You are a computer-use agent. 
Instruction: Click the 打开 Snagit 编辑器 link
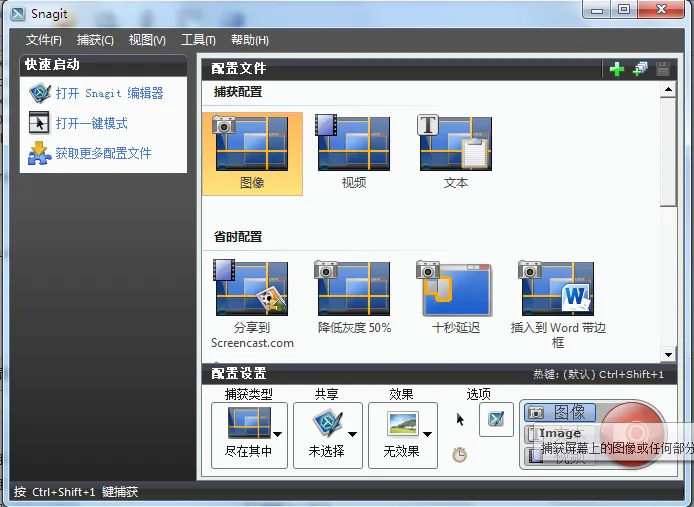(x=109, y=93)
